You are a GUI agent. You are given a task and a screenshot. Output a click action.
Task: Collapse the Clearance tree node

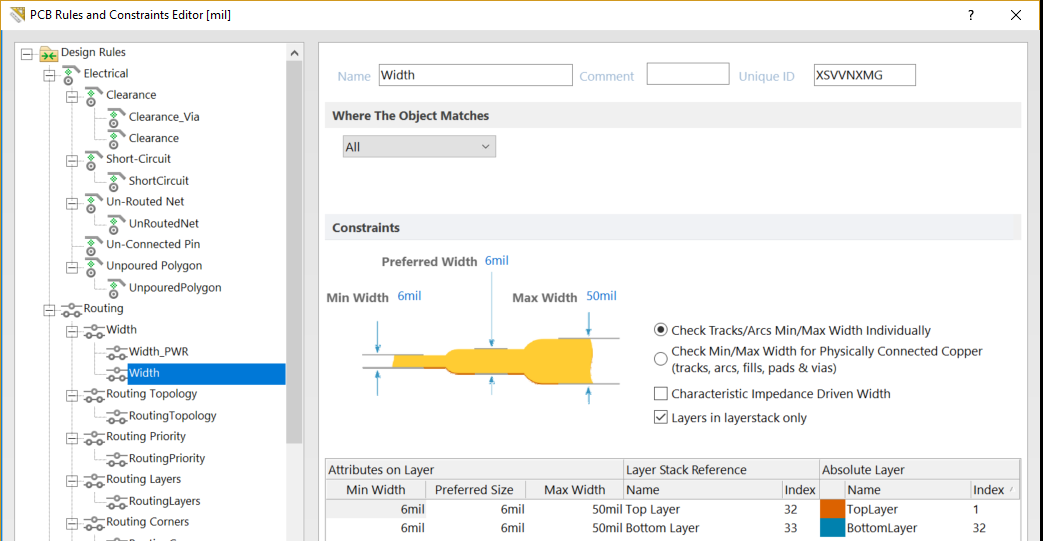[x=72, y=97]
